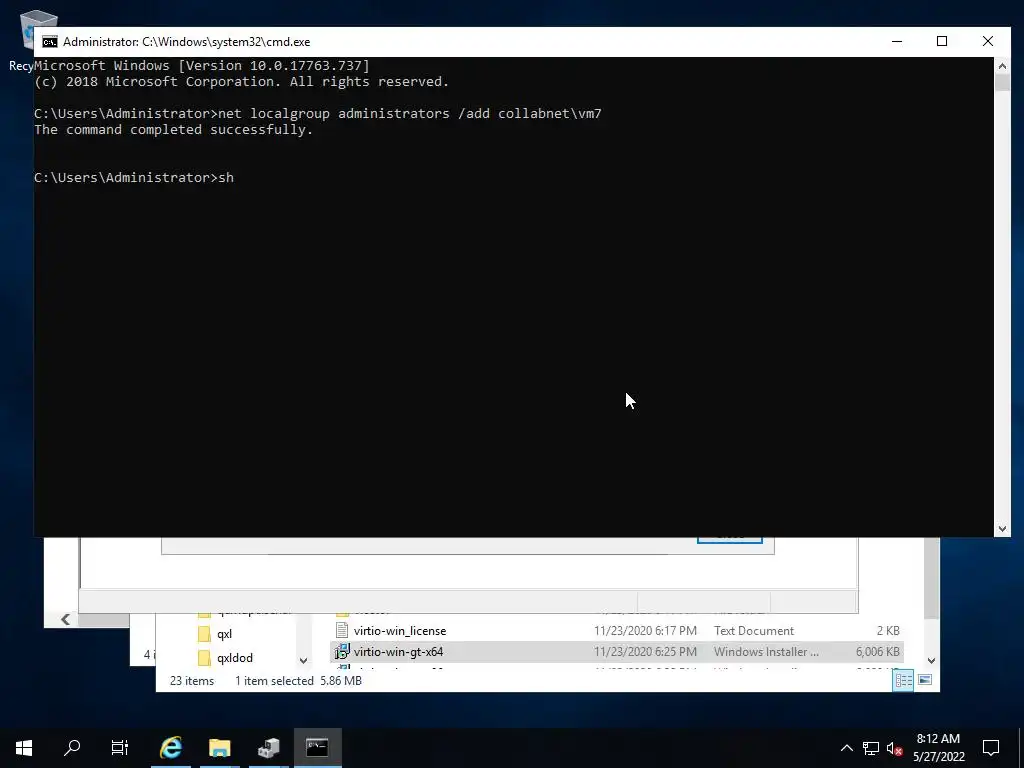This screenshot has height=768, width=1024.
Task: Switch to the installer app on taskbar
Action: 268,747
